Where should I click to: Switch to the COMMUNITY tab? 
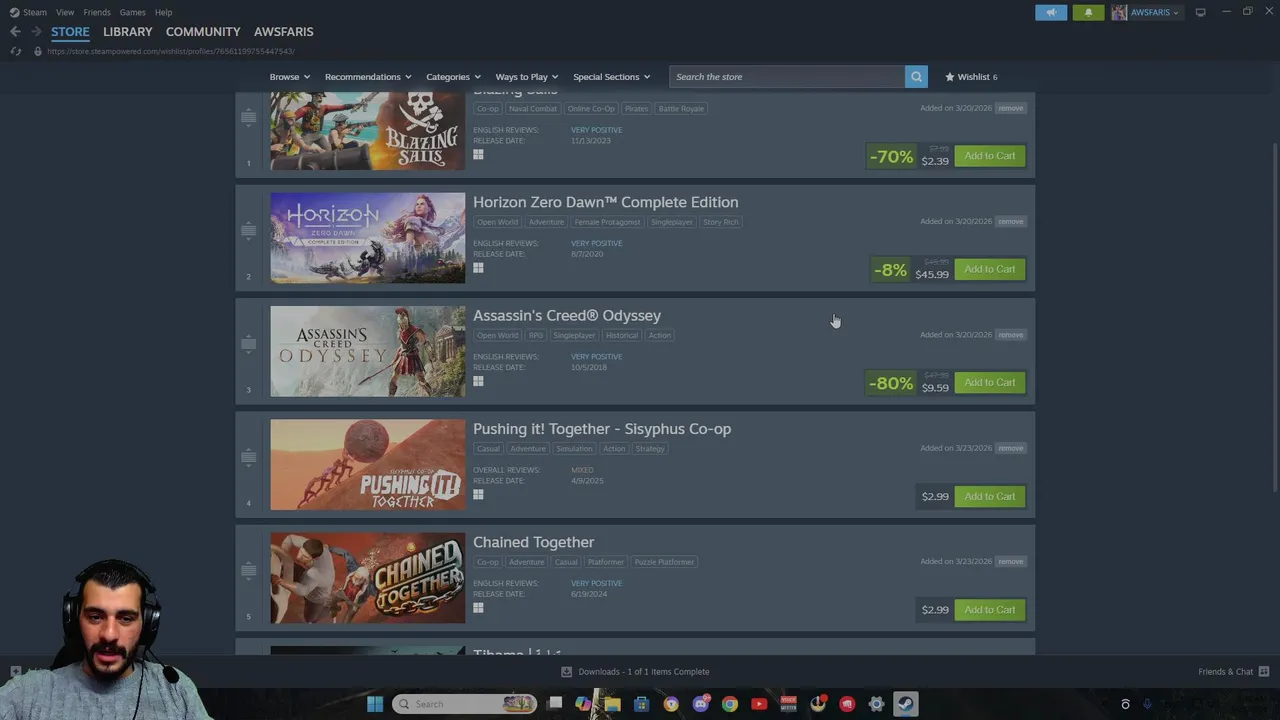point(203,32)
